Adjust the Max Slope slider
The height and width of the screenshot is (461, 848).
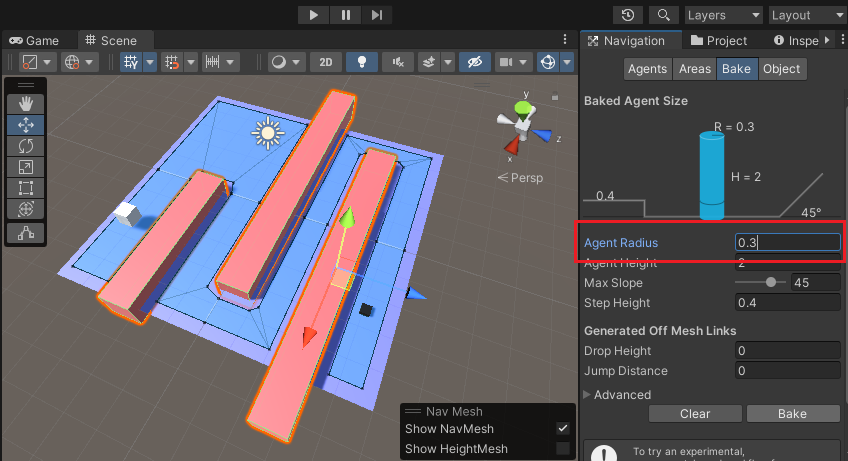pyautogui.click(x=760, y=282)
